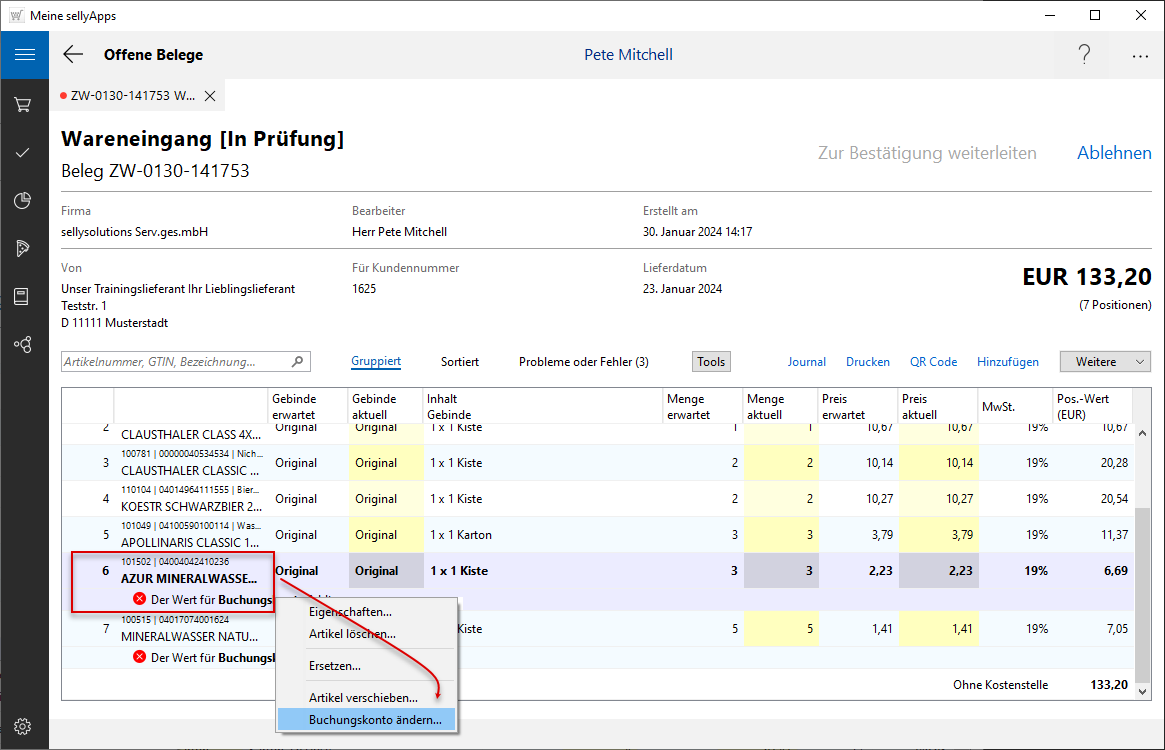Switch to Gruppiert view

pos(376,362)
